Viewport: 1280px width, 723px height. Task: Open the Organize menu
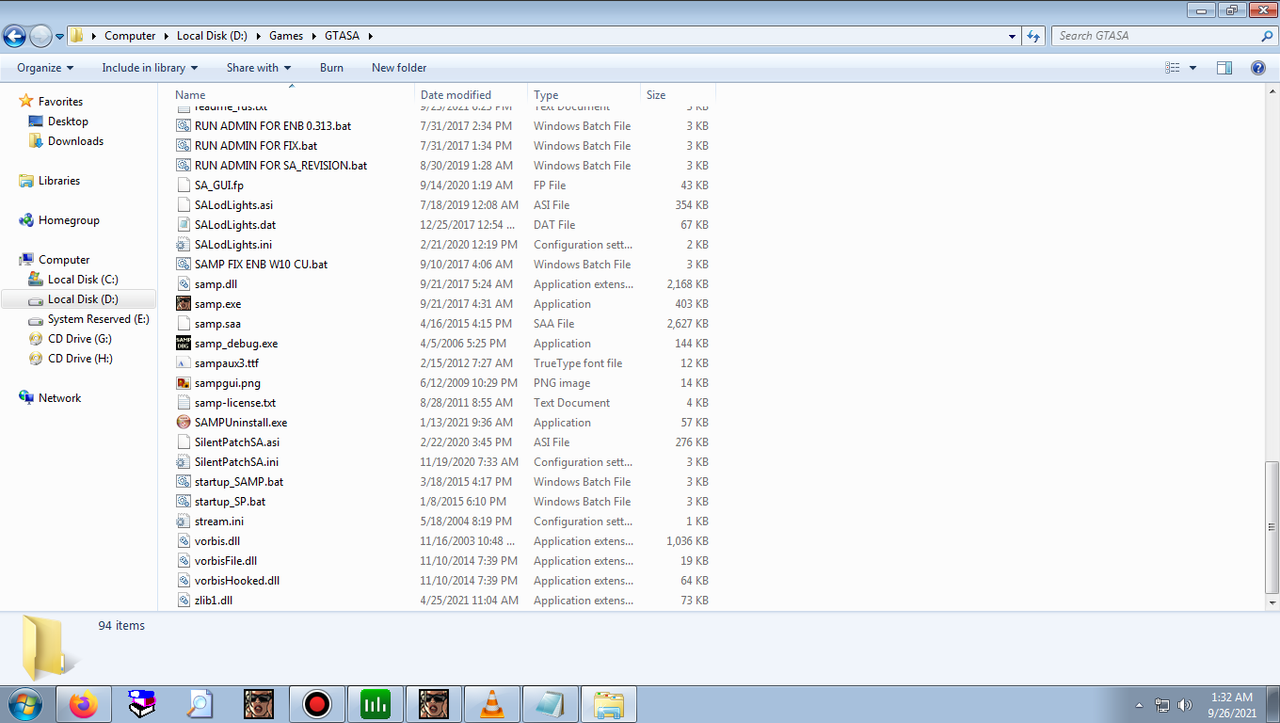coord(45,68)
